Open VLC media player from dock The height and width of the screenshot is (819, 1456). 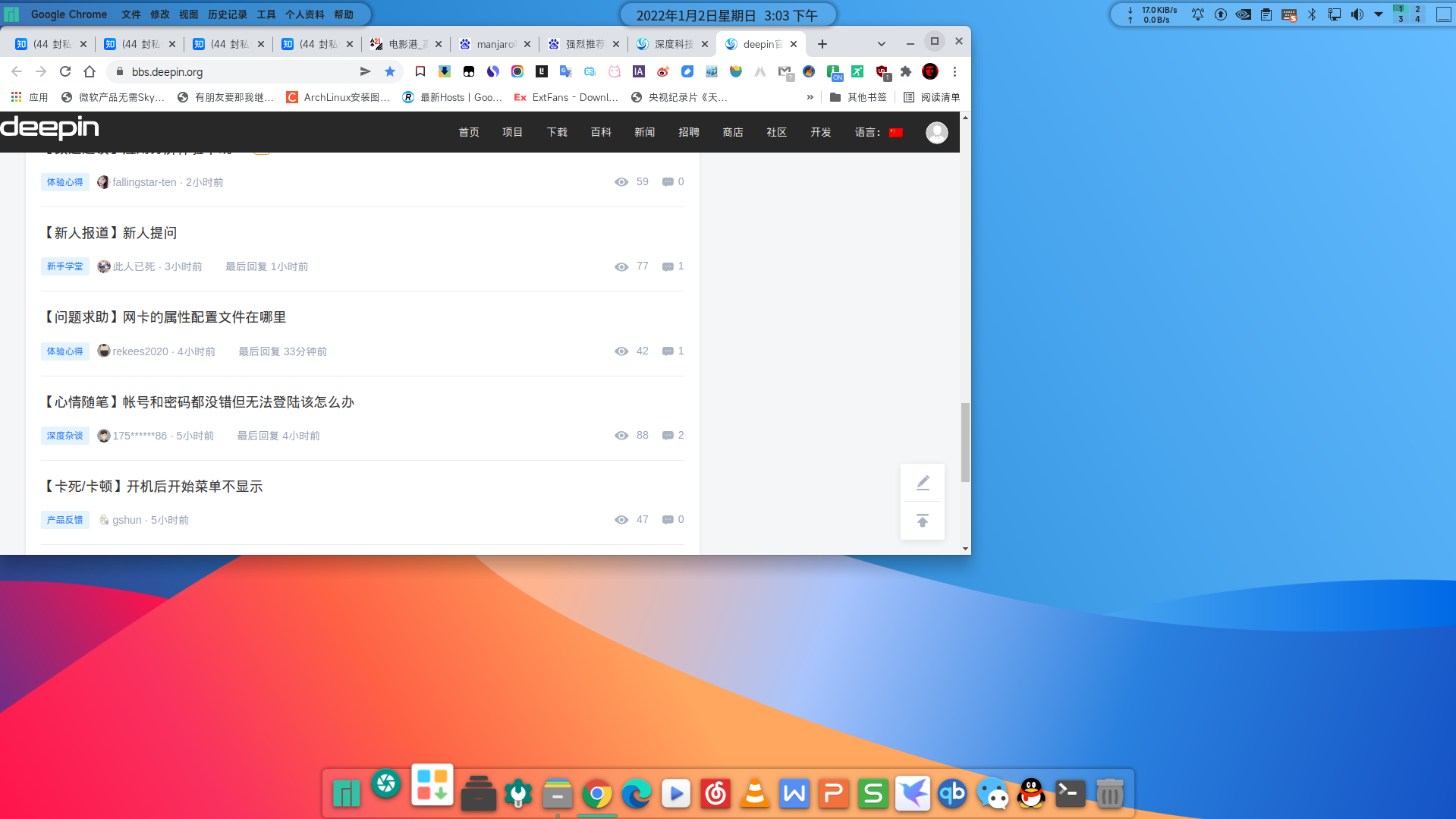coord(755,794)
